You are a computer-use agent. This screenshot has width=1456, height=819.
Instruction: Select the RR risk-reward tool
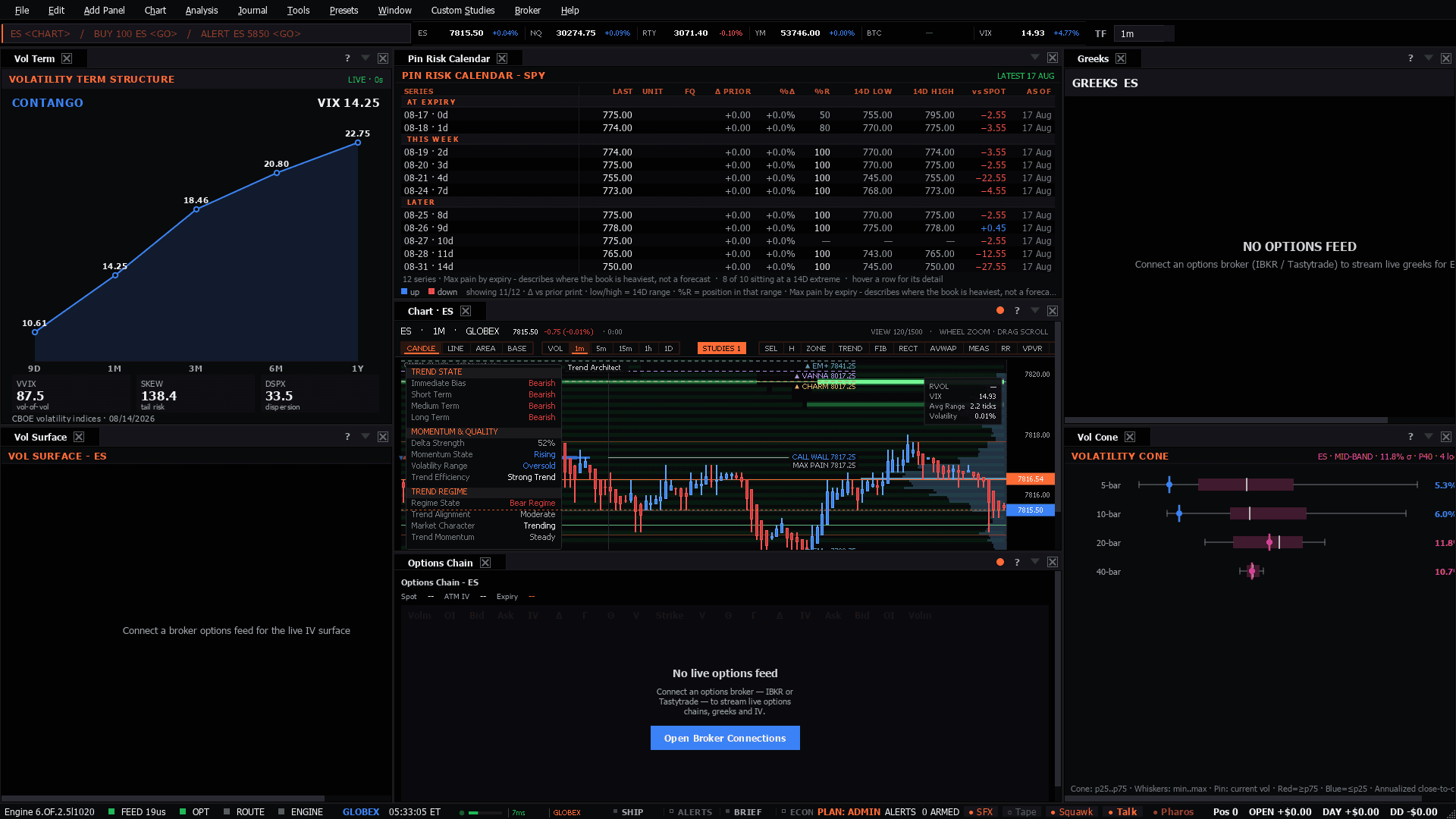point(1006,349)
